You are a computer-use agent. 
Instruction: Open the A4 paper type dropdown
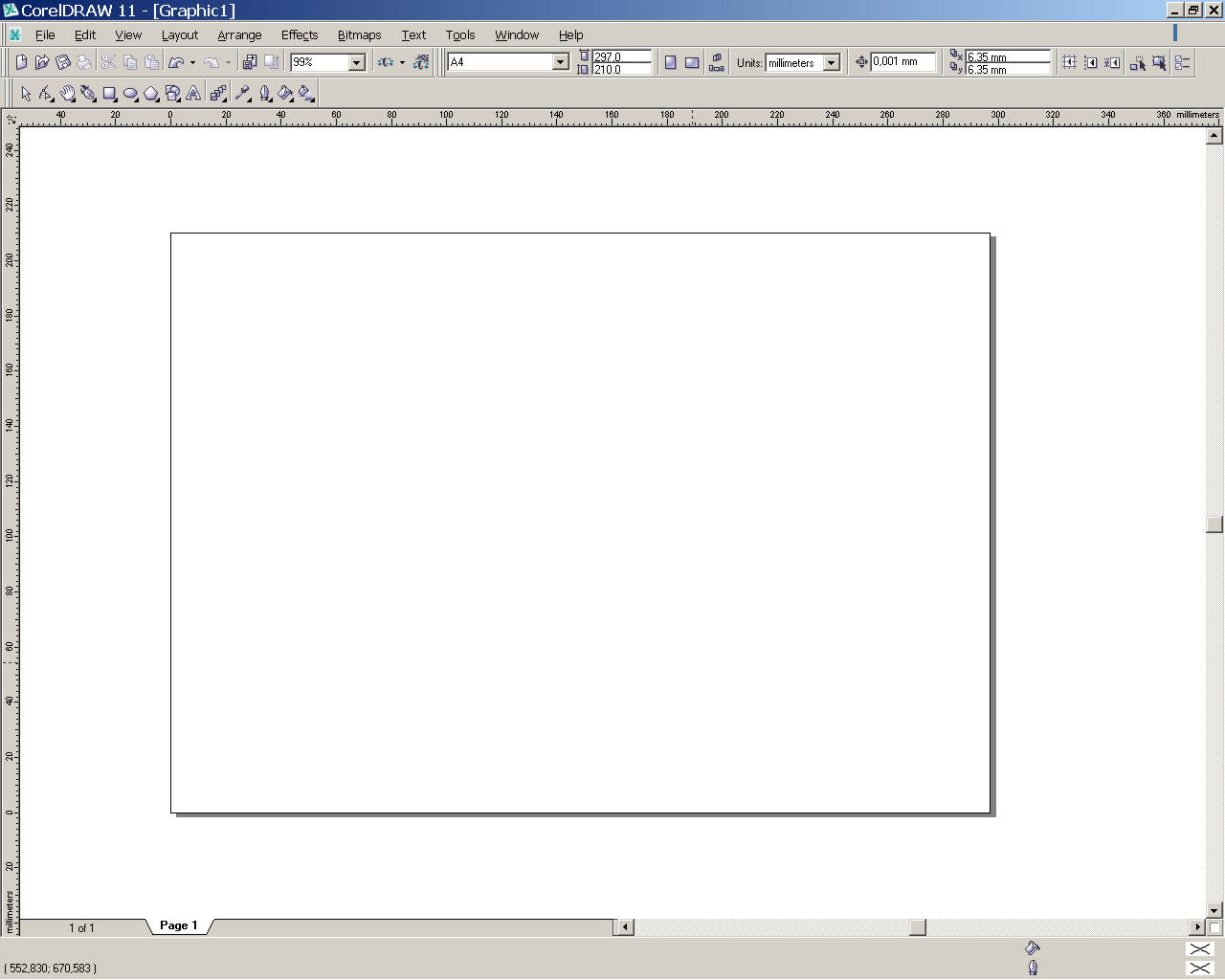coord(560,62)
